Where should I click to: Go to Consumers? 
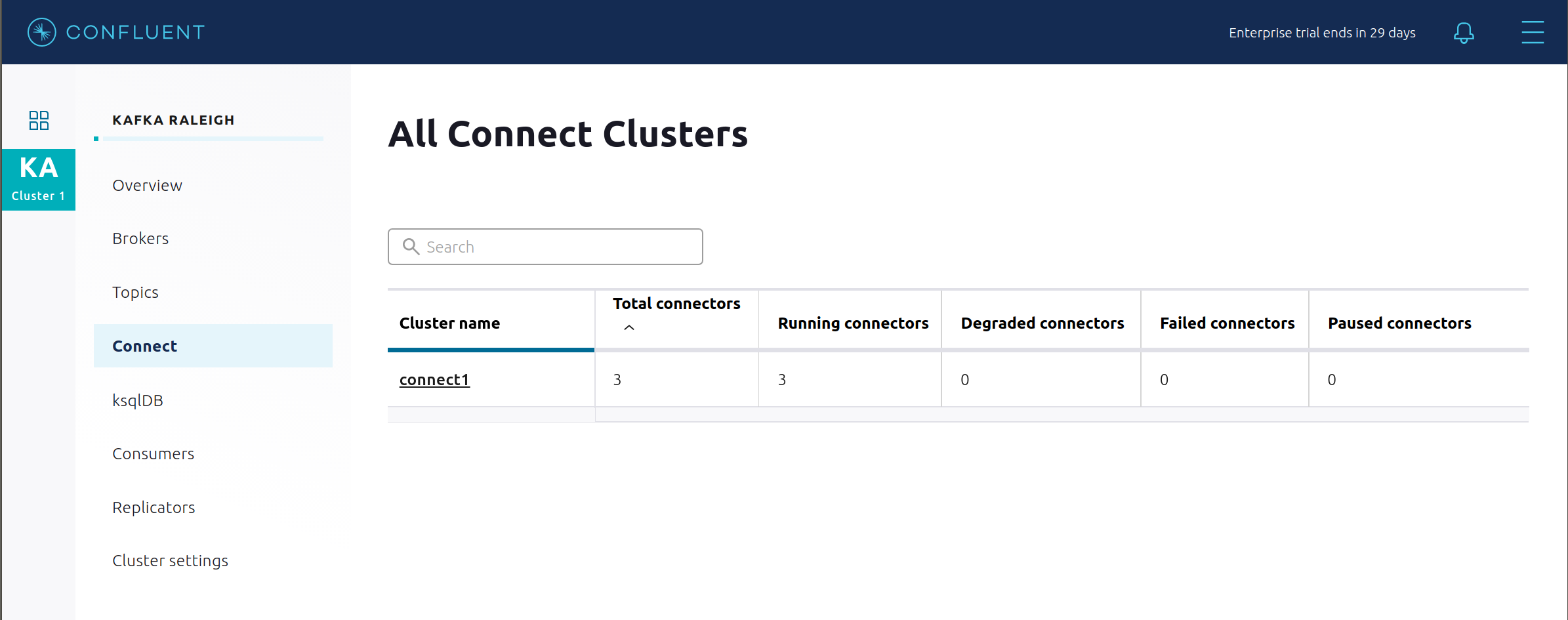pyautogui.click(x=154, y=454)
